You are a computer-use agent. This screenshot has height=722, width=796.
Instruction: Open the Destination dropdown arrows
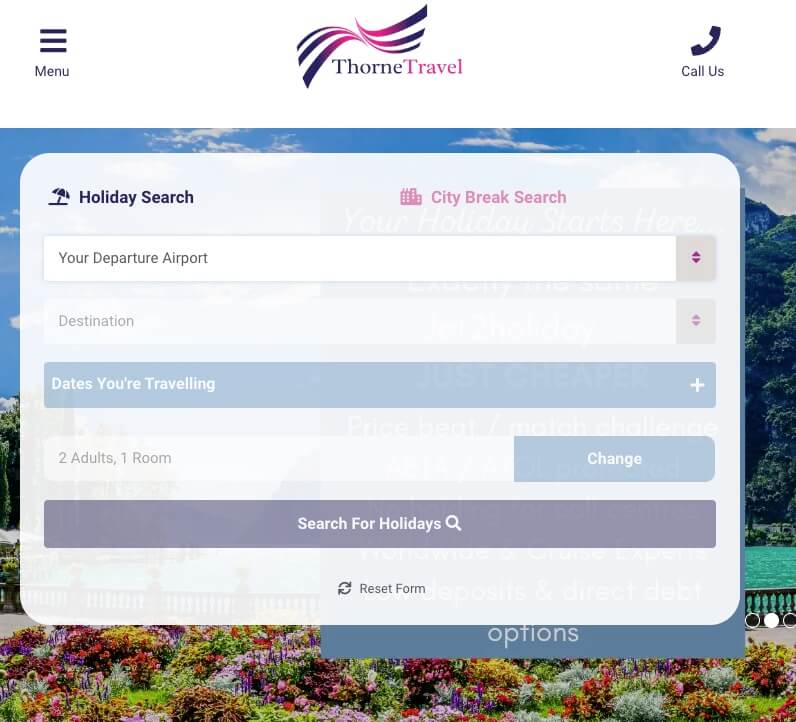point(696,321)
